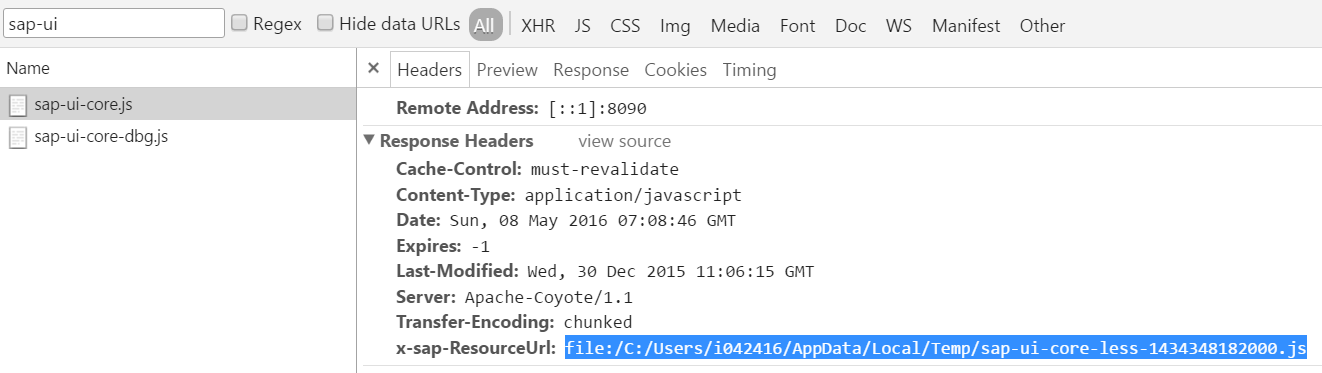1322x373 pixels.
Task: Open the Cookies tab
Action: click(676, 70)
